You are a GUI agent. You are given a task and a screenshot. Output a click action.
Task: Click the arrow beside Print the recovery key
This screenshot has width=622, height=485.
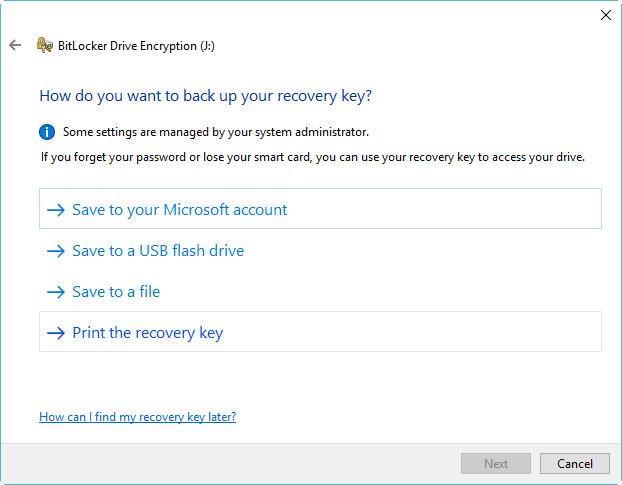55,333
